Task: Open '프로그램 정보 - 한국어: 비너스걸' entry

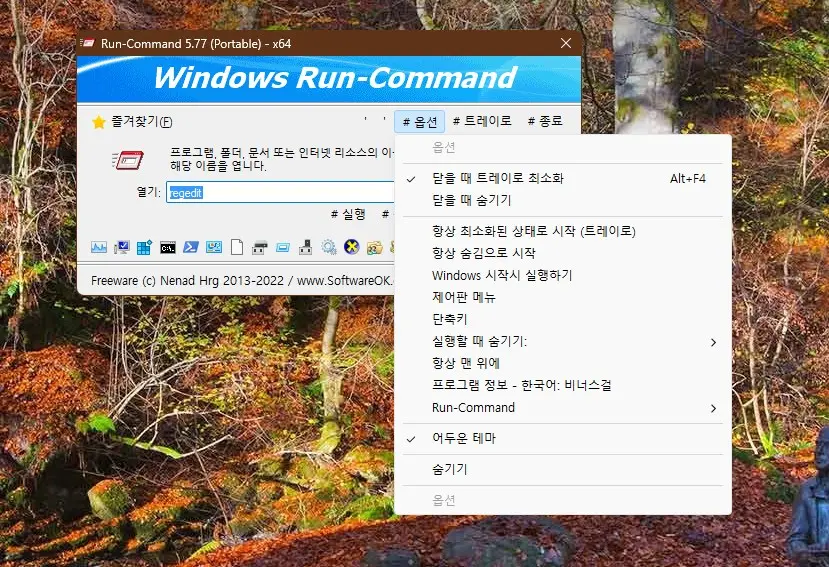Action: [x=563, y=386]
